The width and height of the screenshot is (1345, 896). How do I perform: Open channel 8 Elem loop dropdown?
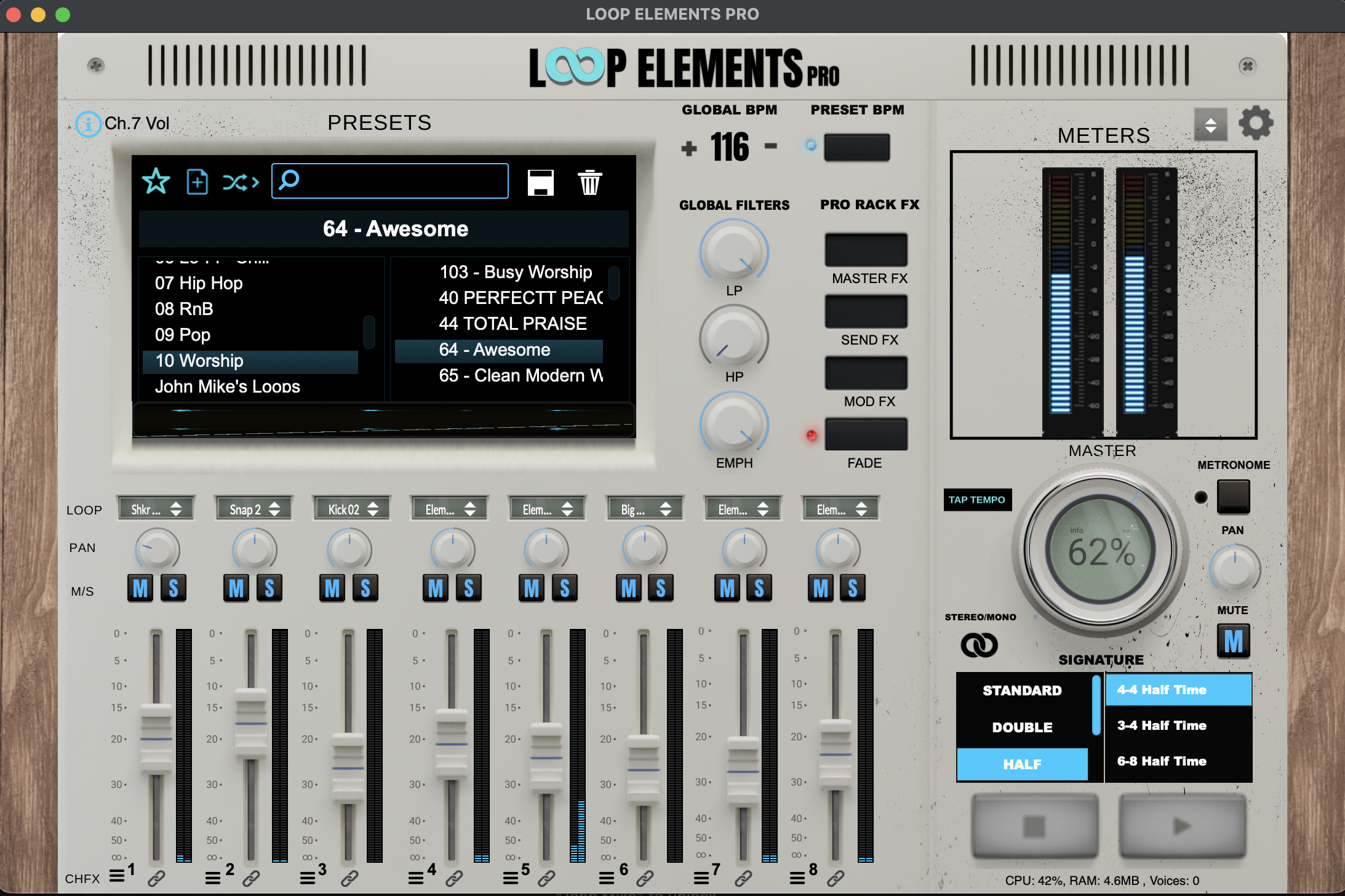pyautogui.click(x=841, y=509)
